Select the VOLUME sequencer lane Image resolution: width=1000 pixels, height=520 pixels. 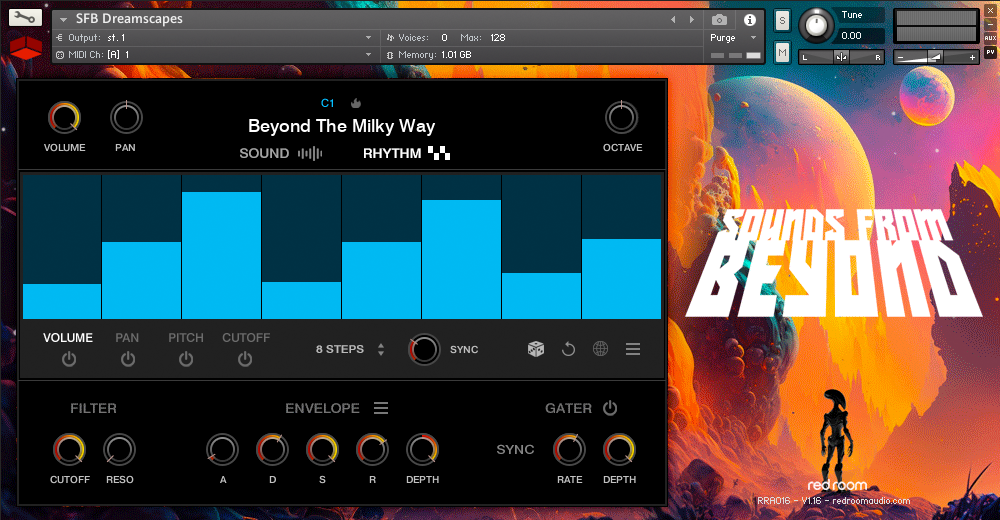[68, 338]
